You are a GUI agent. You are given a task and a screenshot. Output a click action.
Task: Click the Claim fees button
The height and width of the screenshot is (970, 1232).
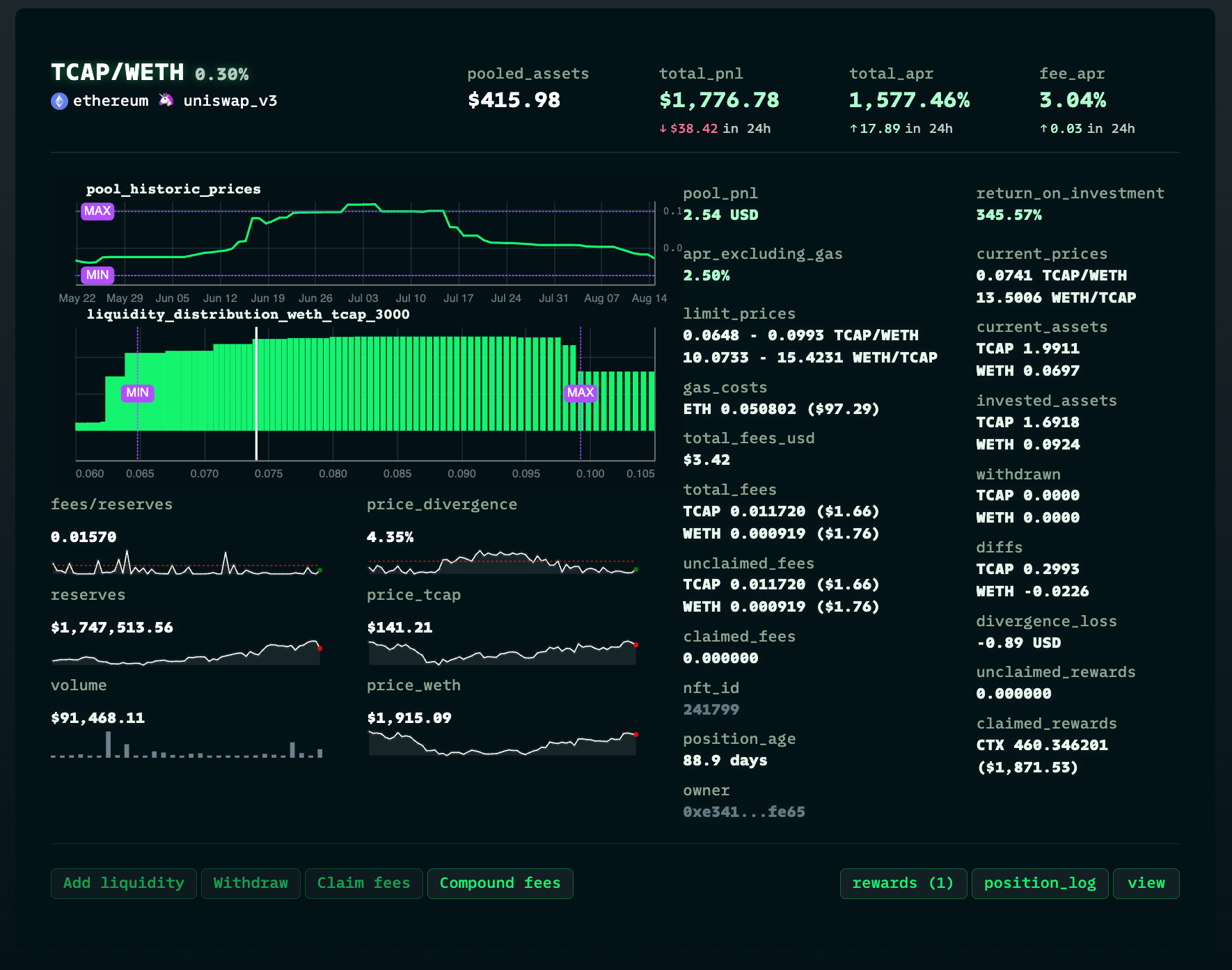click(x=363, y=883)
